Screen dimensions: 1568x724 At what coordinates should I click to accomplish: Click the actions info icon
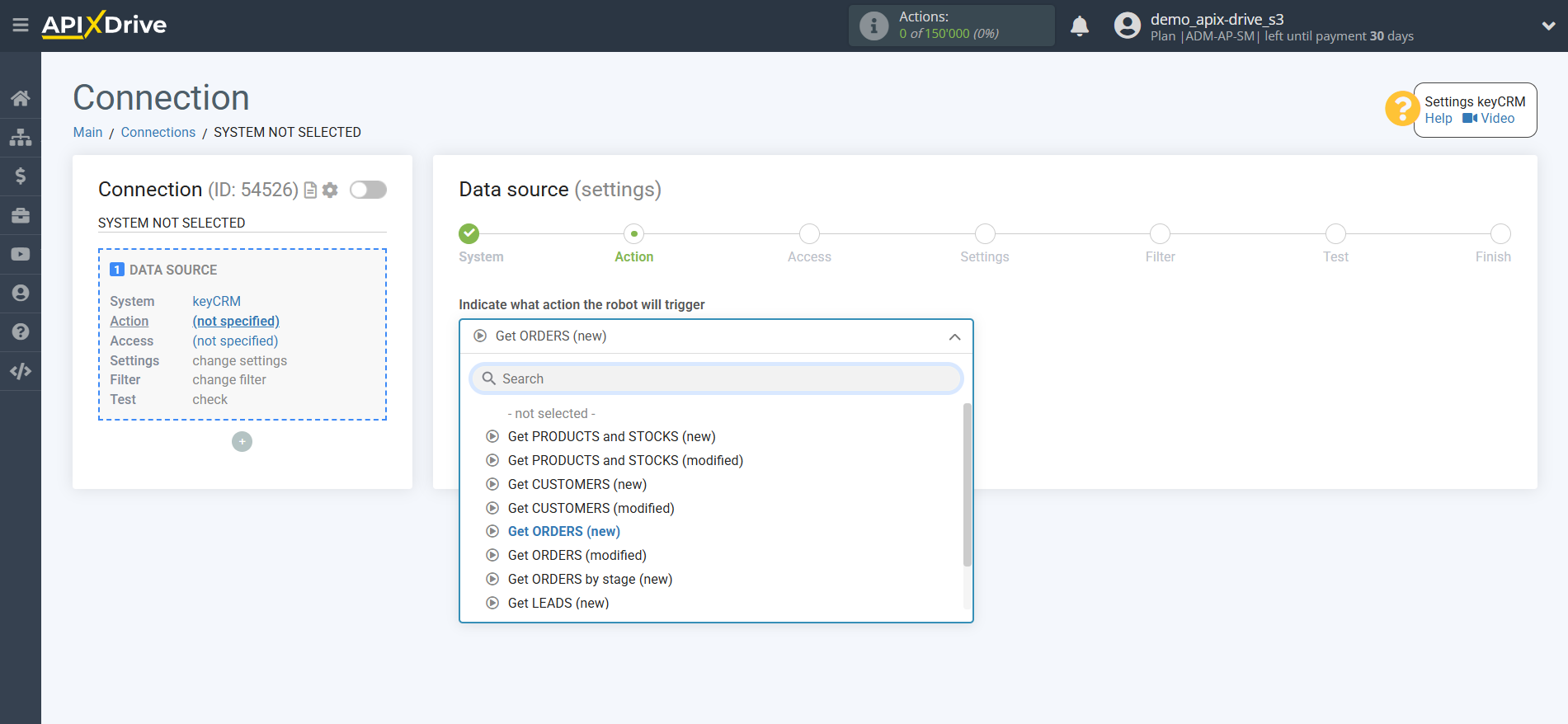873,26
